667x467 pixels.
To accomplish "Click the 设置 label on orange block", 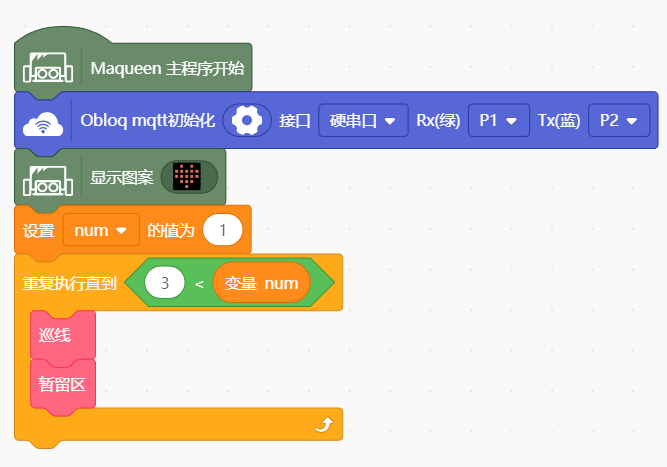I will pyautogui.click(x=39, y=231).
